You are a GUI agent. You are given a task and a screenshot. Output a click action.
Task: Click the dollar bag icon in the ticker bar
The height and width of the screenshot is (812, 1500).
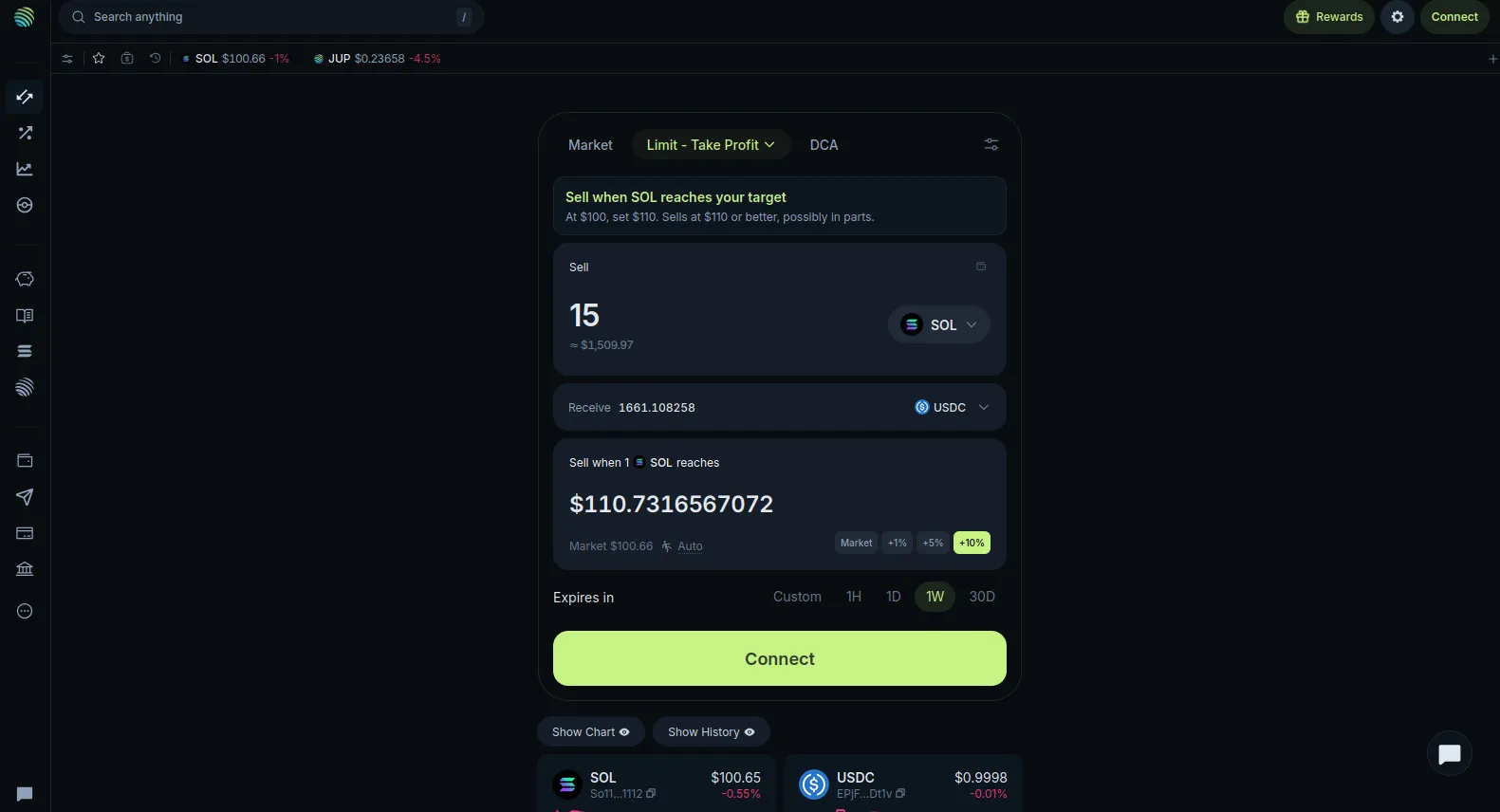coord(127,59)
